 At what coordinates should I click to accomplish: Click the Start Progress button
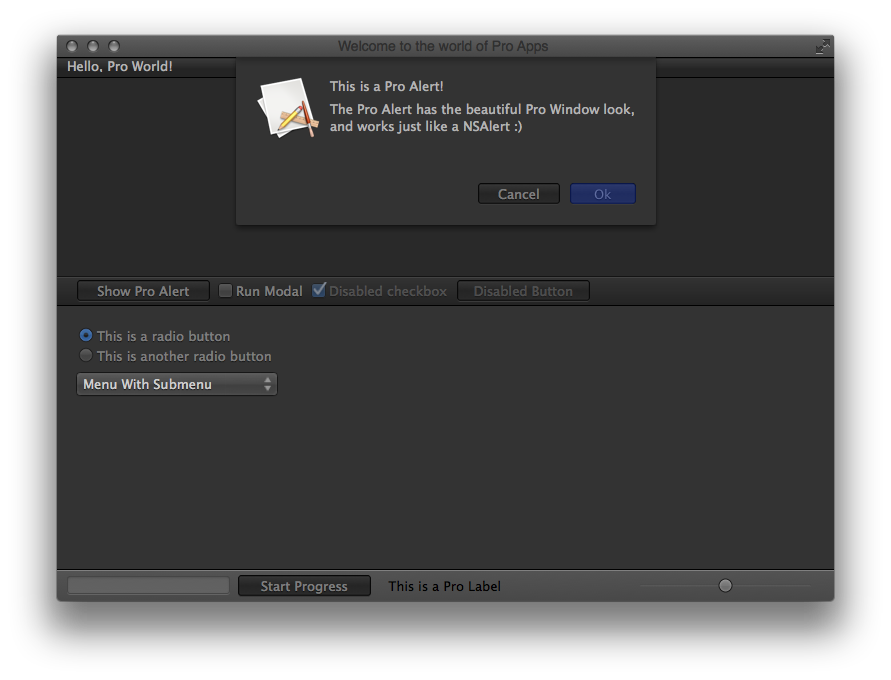(x=304, y=586)
